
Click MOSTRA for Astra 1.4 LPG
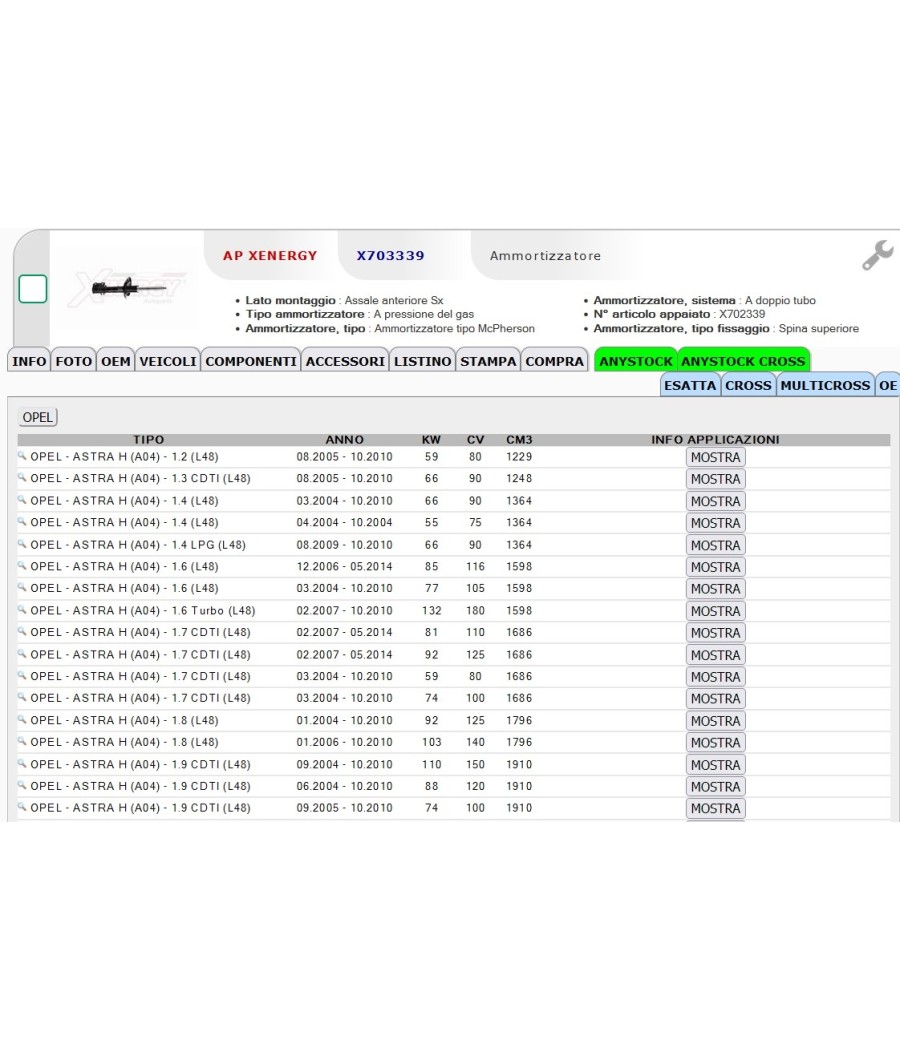716,546
